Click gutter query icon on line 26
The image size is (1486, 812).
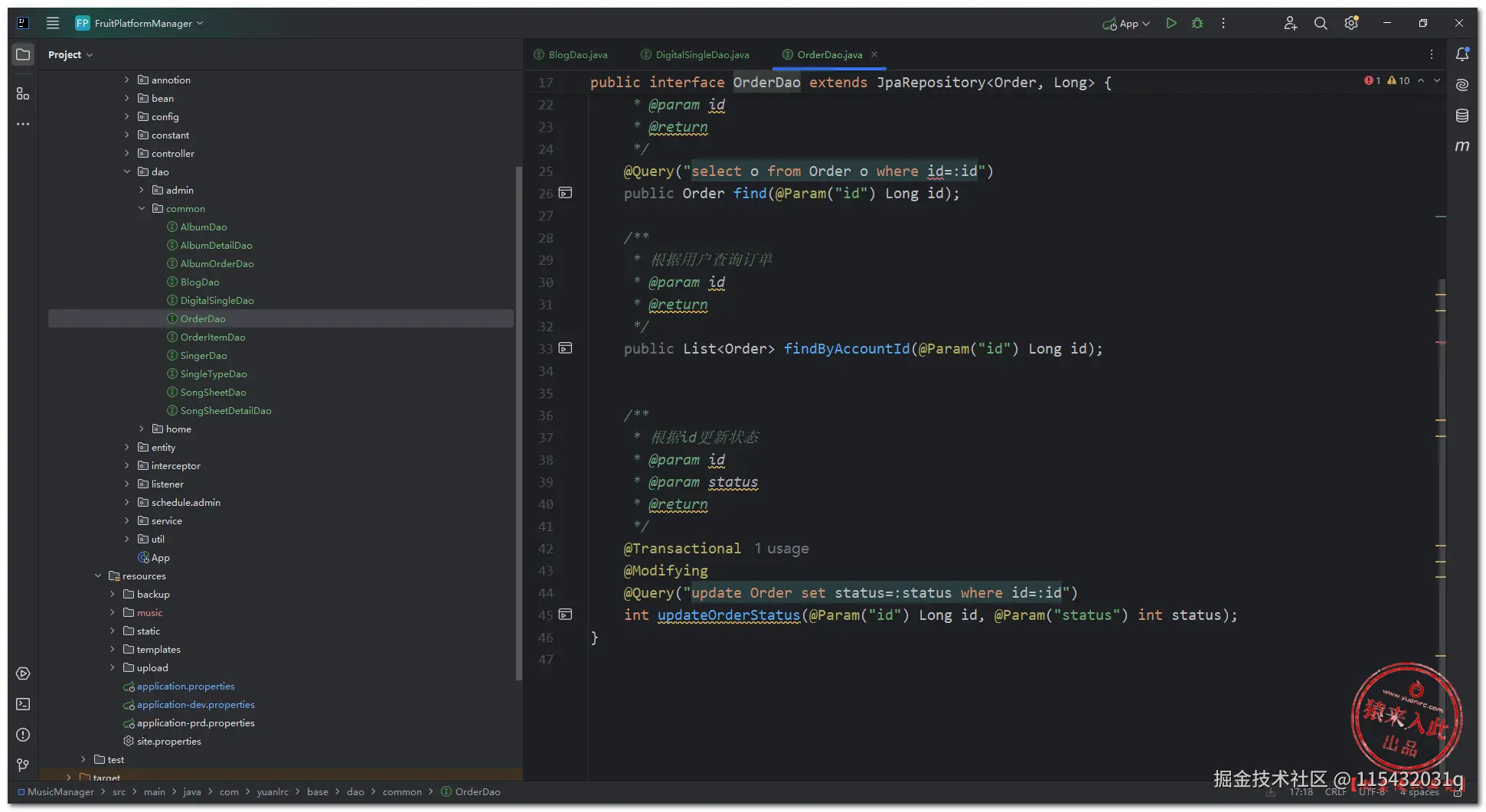[x=565, y=193]
